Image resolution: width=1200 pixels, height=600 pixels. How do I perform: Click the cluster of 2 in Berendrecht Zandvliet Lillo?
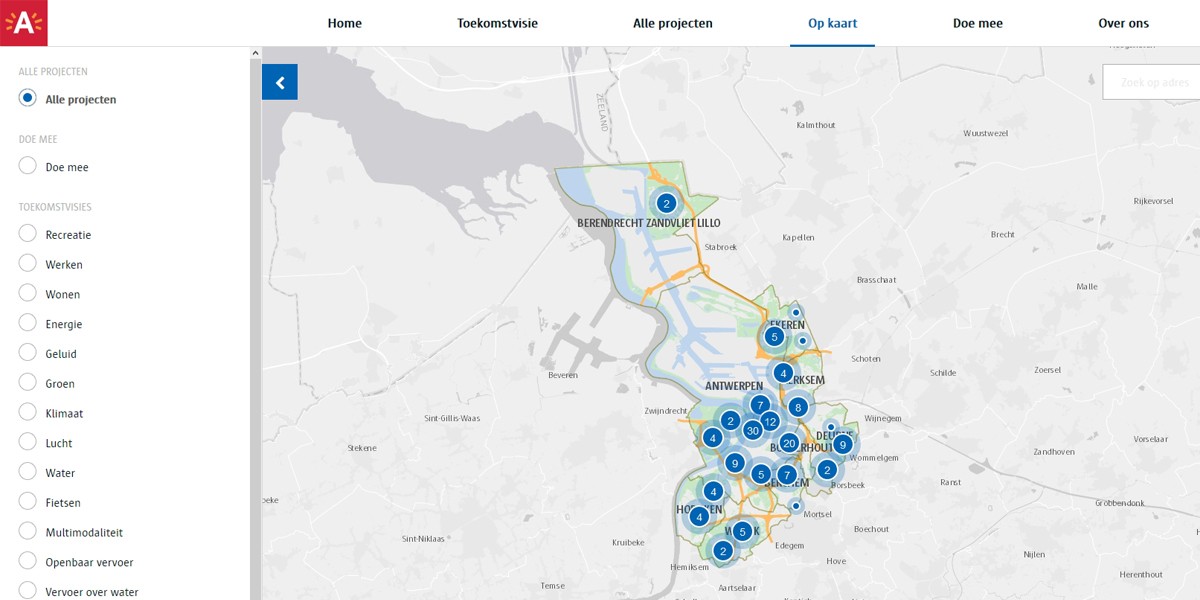[667, 203]
